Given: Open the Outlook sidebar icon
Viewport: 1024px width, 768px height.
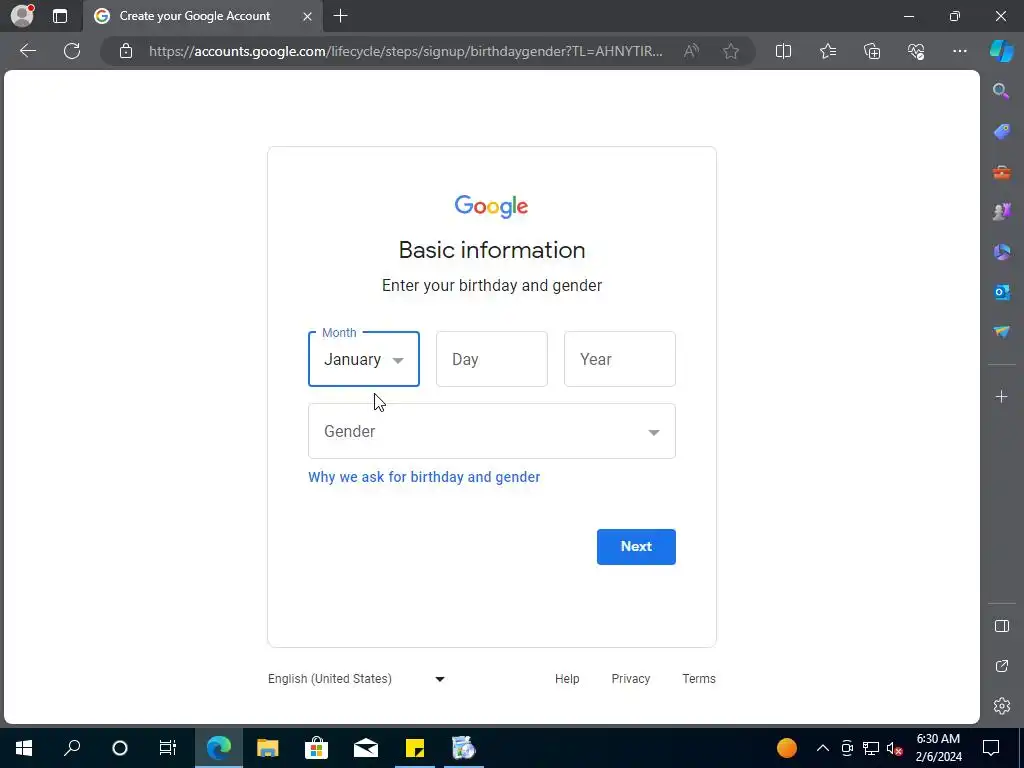Looking at the screenshot, I should pyautogui.click(x=1001, y=292).
